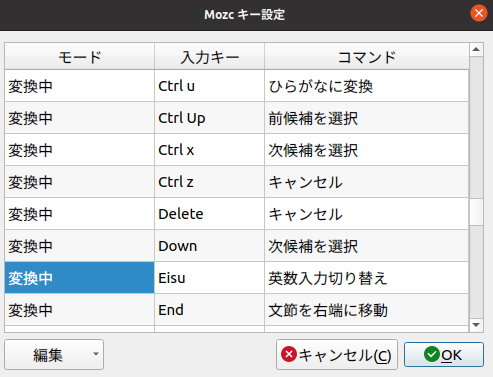The height and width of the screenshot is (377, 493).
Task: Select the Ctrl u key cell
Action: coord(209,86)
